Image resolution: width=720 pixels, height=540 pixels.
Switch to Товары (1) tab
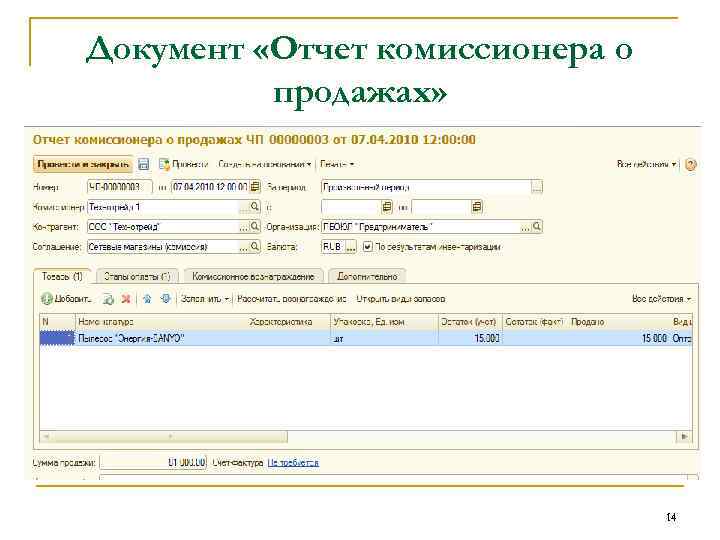(x=62, y=276)
